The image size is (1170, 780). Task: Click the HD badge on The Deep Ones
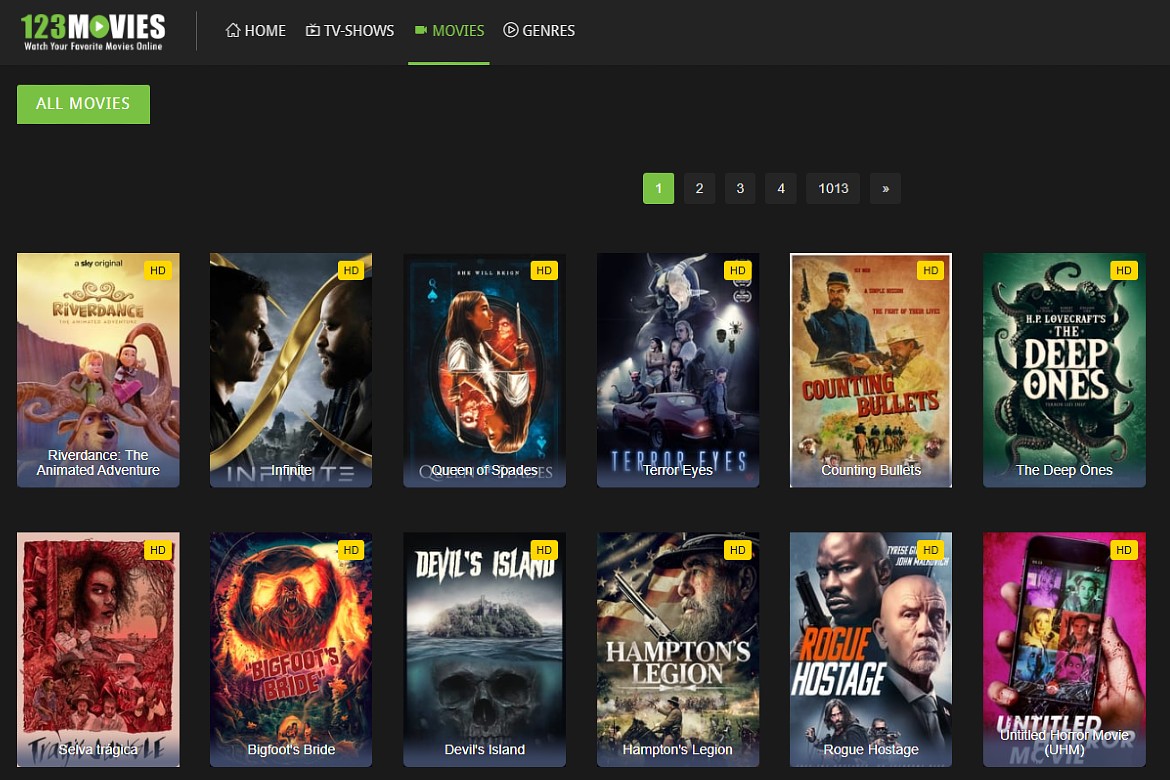point(1123,270)
